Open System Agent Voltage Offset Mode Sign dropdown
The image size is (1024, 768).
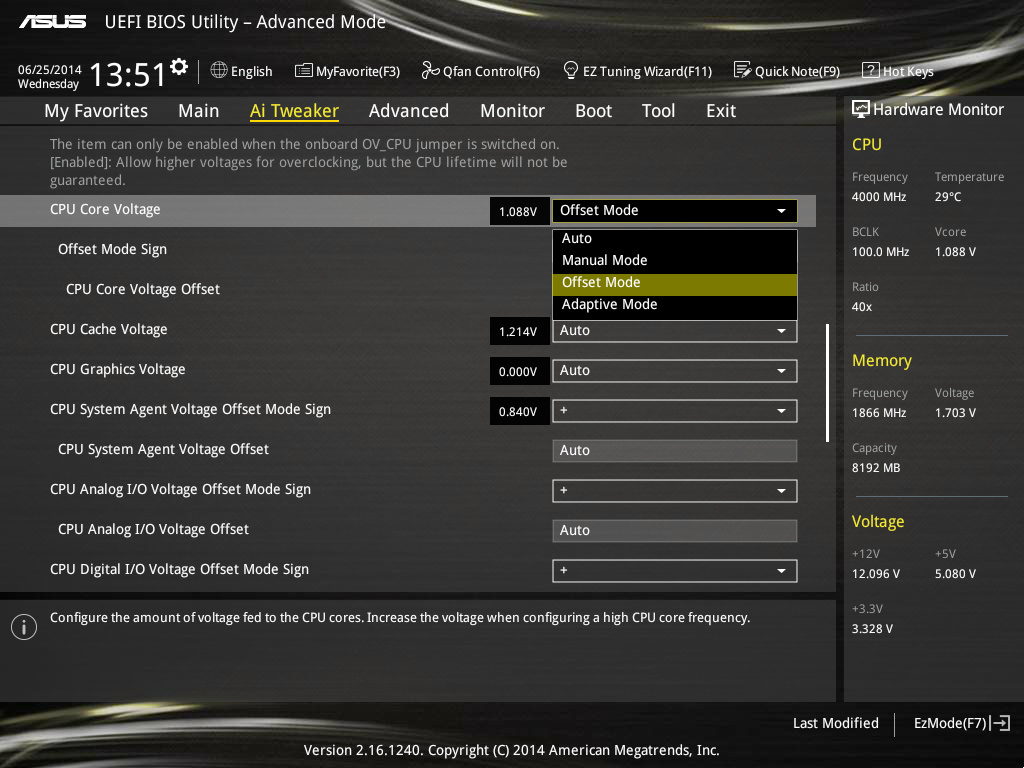(x=675, y=411)
